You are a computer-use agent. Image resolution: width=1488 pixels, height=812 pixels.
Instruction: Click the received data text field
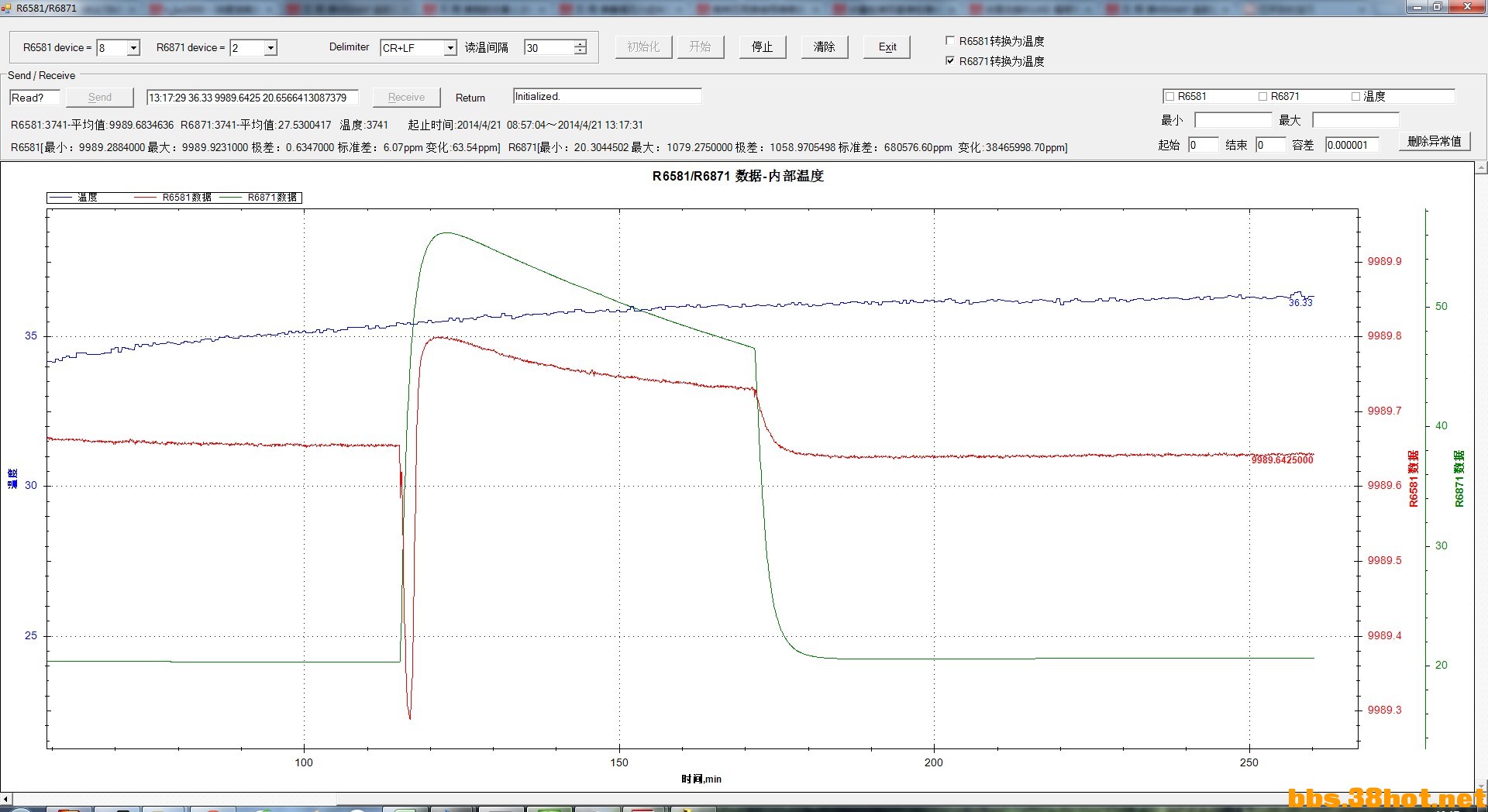click(253, 98)
